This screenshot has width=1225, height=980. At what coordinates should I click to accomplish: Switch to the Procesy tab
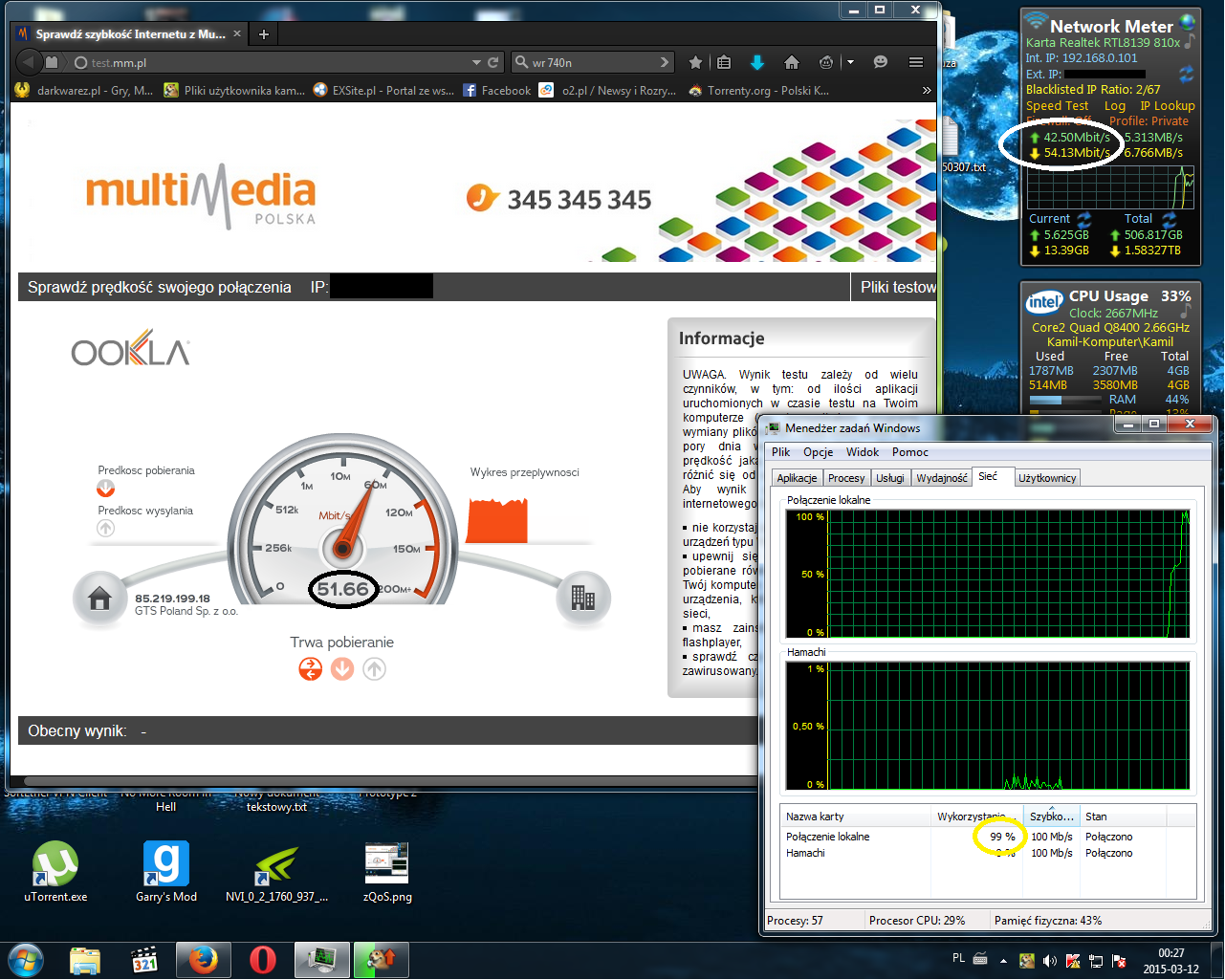pyautogui.click(x=845, y=478)
